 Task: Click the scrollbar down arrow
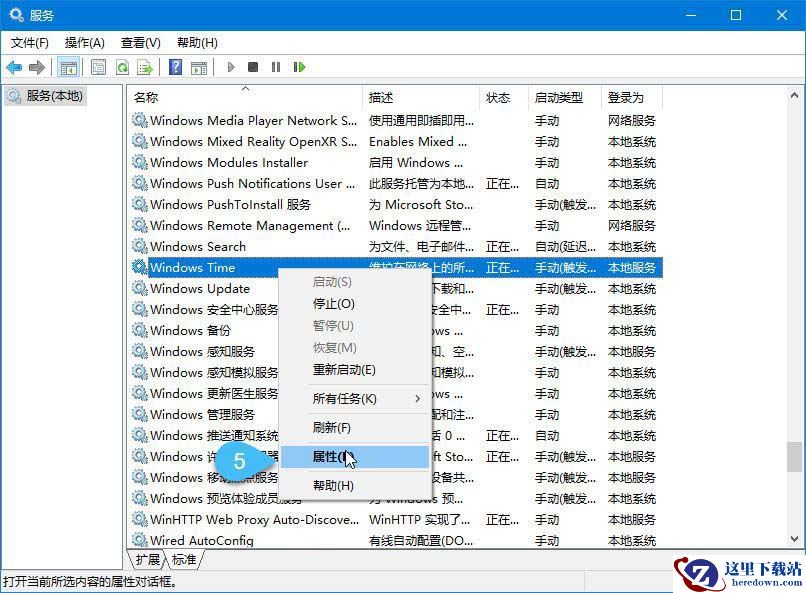794,539
